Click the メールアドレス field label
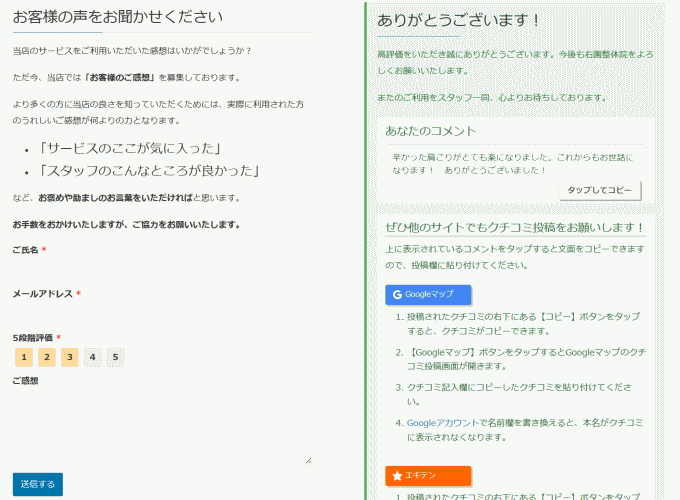The image size is (680, 500). point(42,294)
